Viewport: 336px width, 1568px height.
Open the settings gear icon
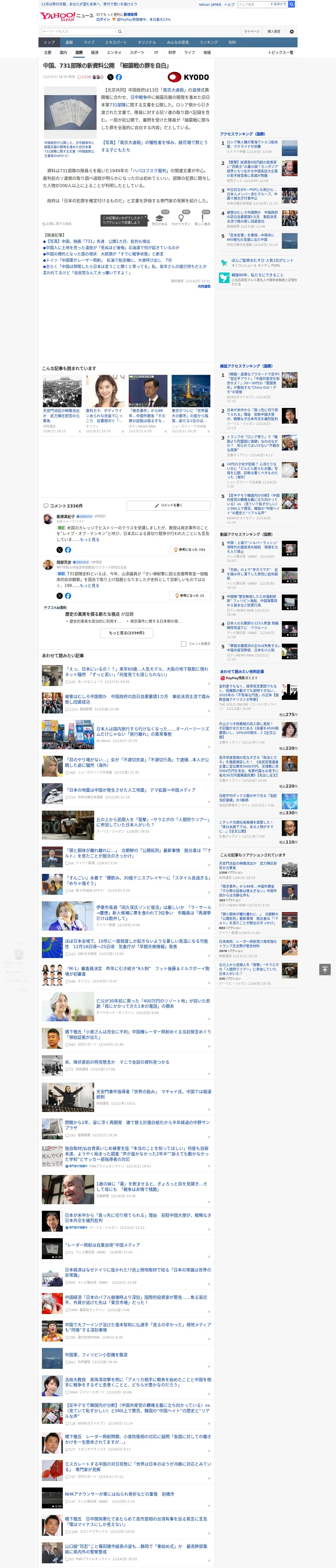291,32
